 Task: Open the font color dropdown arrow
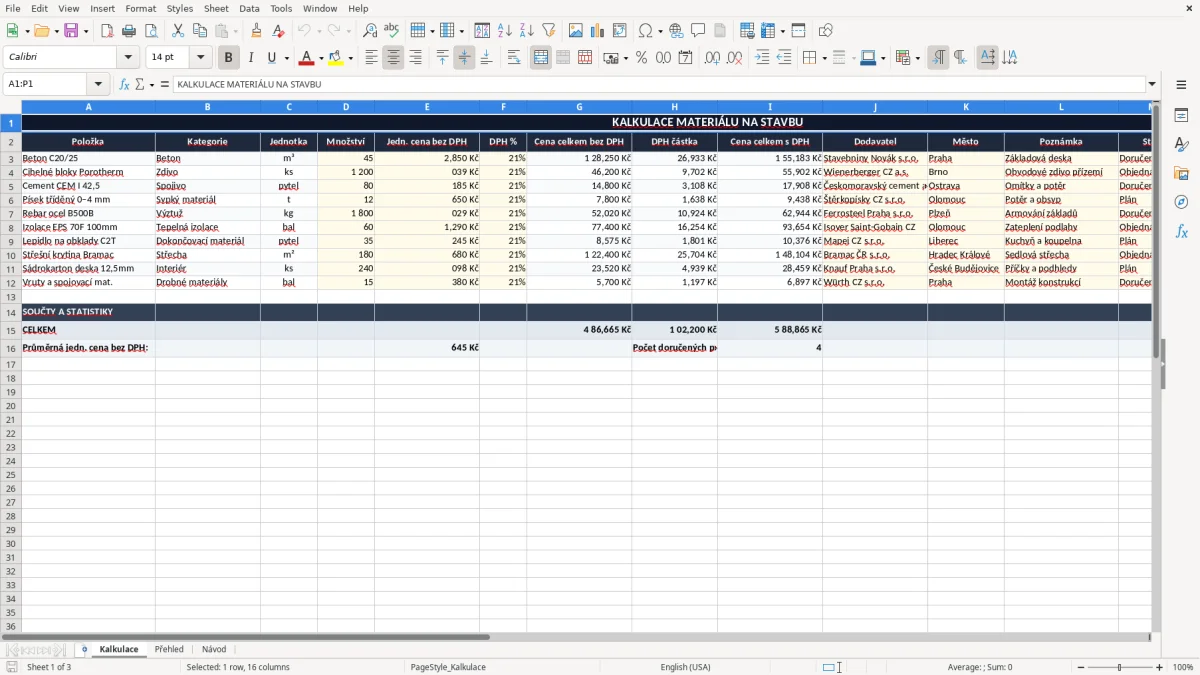[x=321, y=58]
